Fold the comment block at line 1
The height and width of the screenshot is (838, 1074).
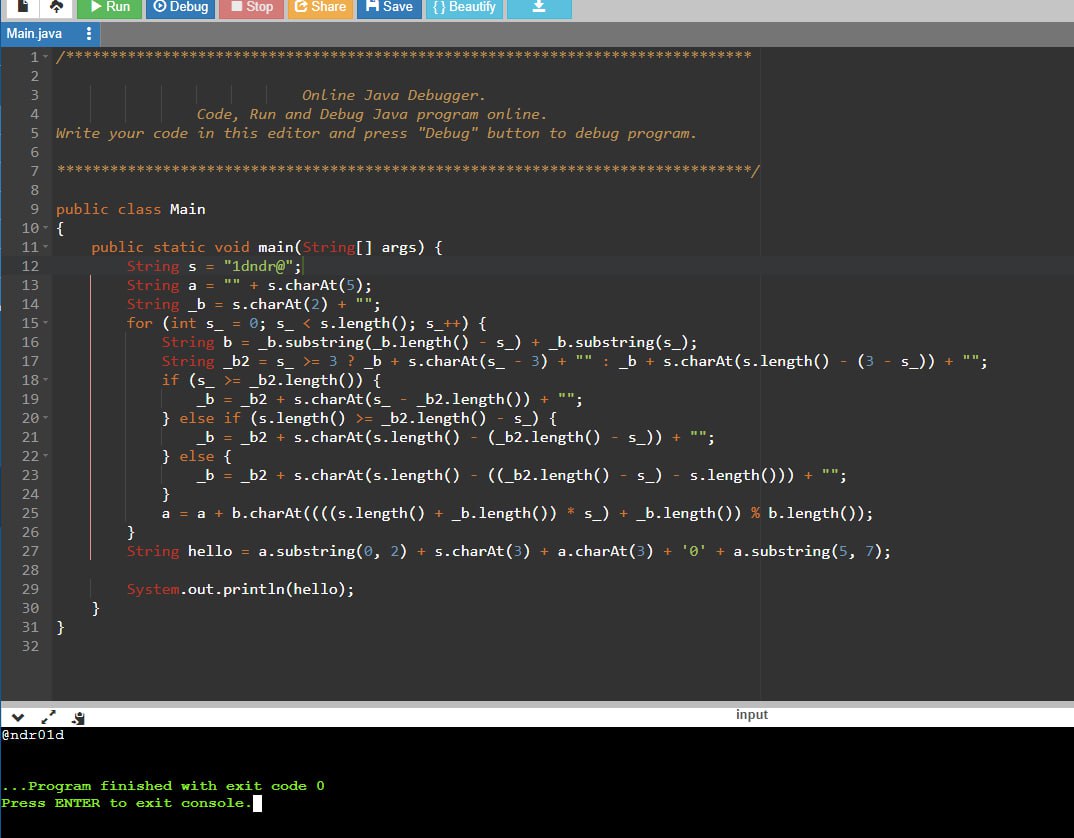[46, 57]
